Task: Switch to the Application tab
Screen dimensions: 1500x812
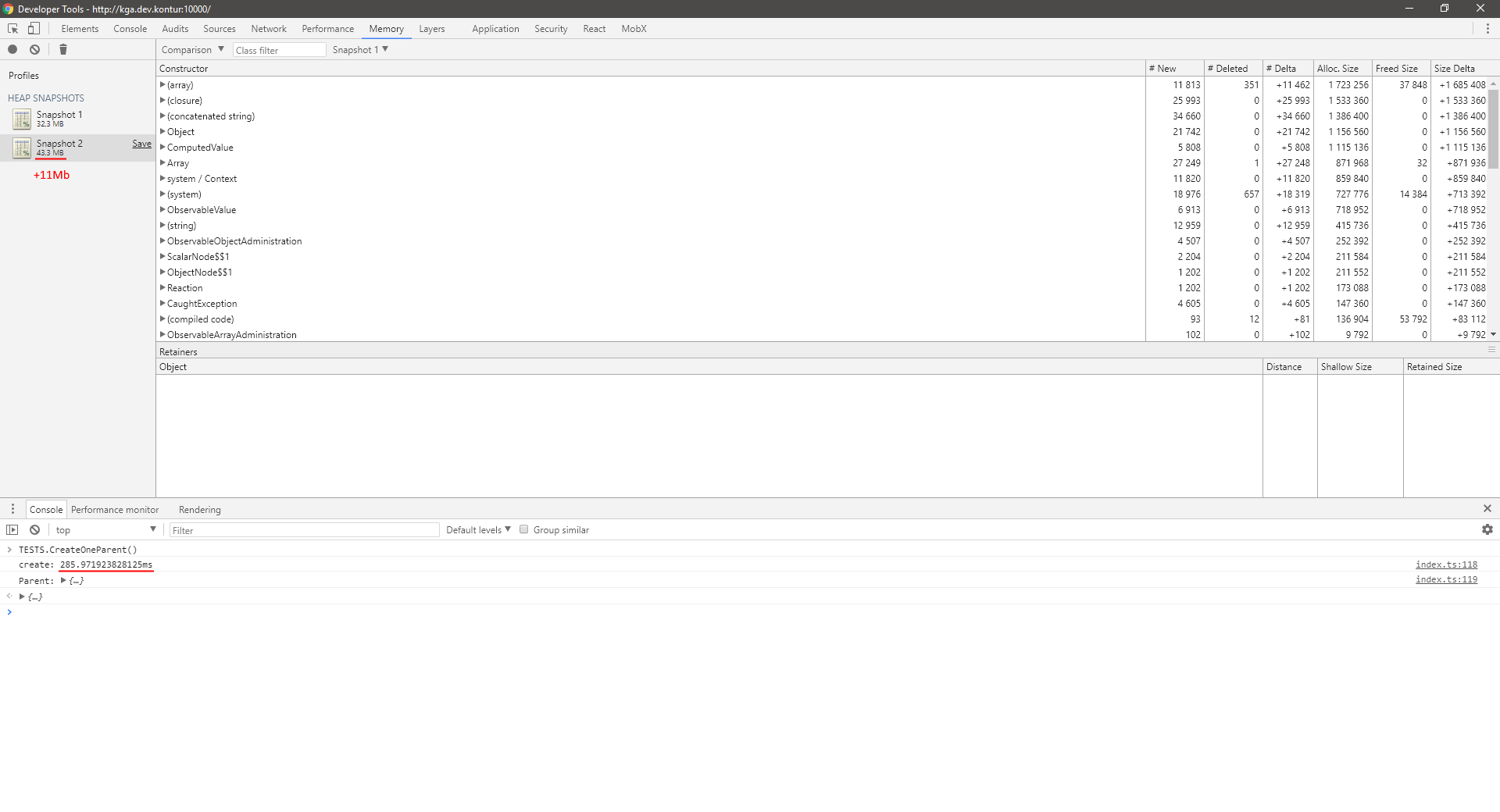Action: tap(495, 29)
